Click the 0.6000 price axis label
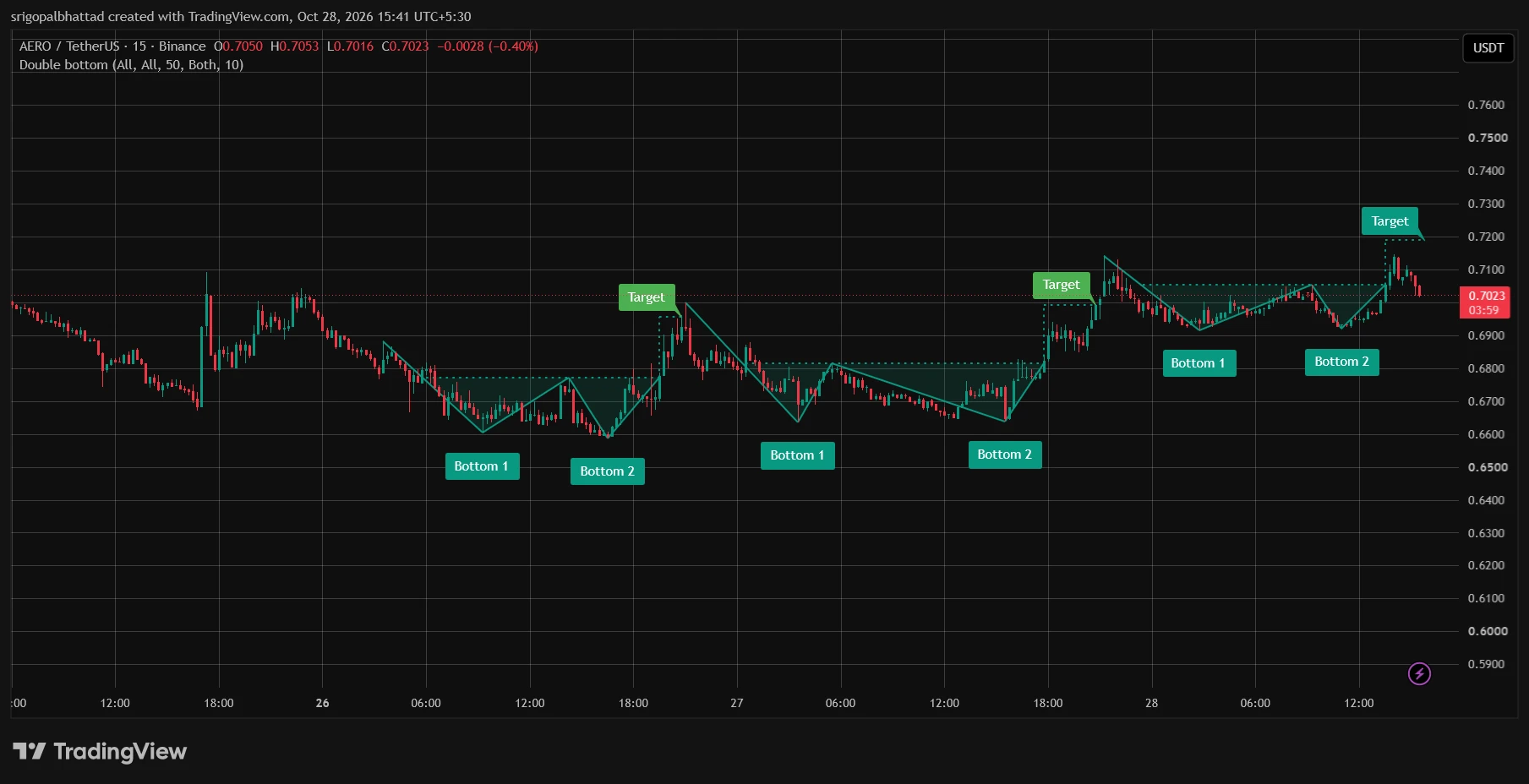Viewport: 1529px width, 784px height. tap(1488, 631)
